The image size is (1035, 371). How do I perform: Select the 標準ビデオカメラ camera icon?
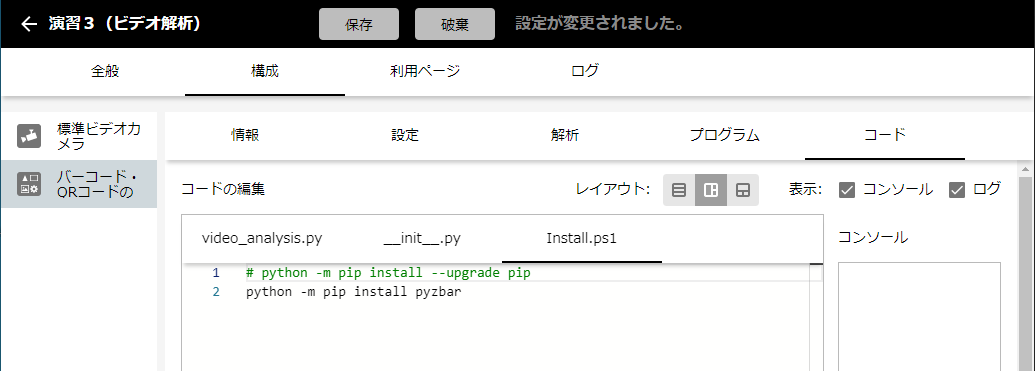tap(29, 136)
